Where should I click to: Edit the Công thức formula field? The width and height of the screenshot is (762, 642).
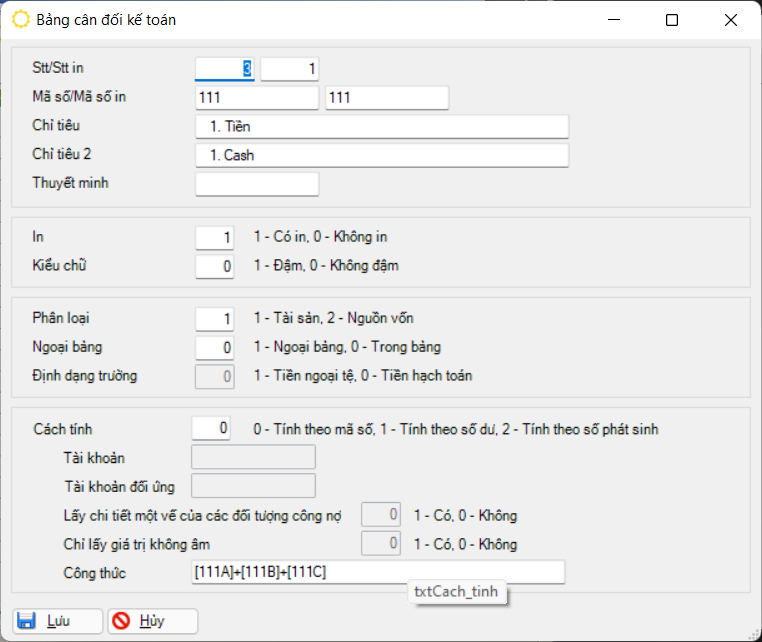tap(378, 572)
